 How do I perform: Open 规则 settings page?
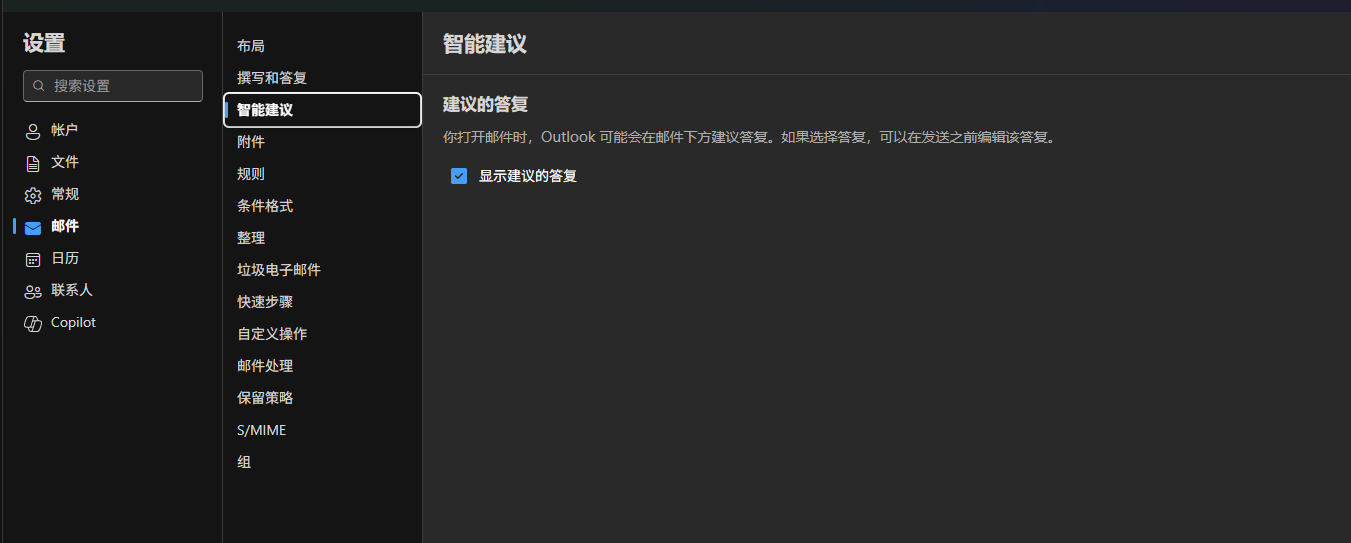click(322, 174)
